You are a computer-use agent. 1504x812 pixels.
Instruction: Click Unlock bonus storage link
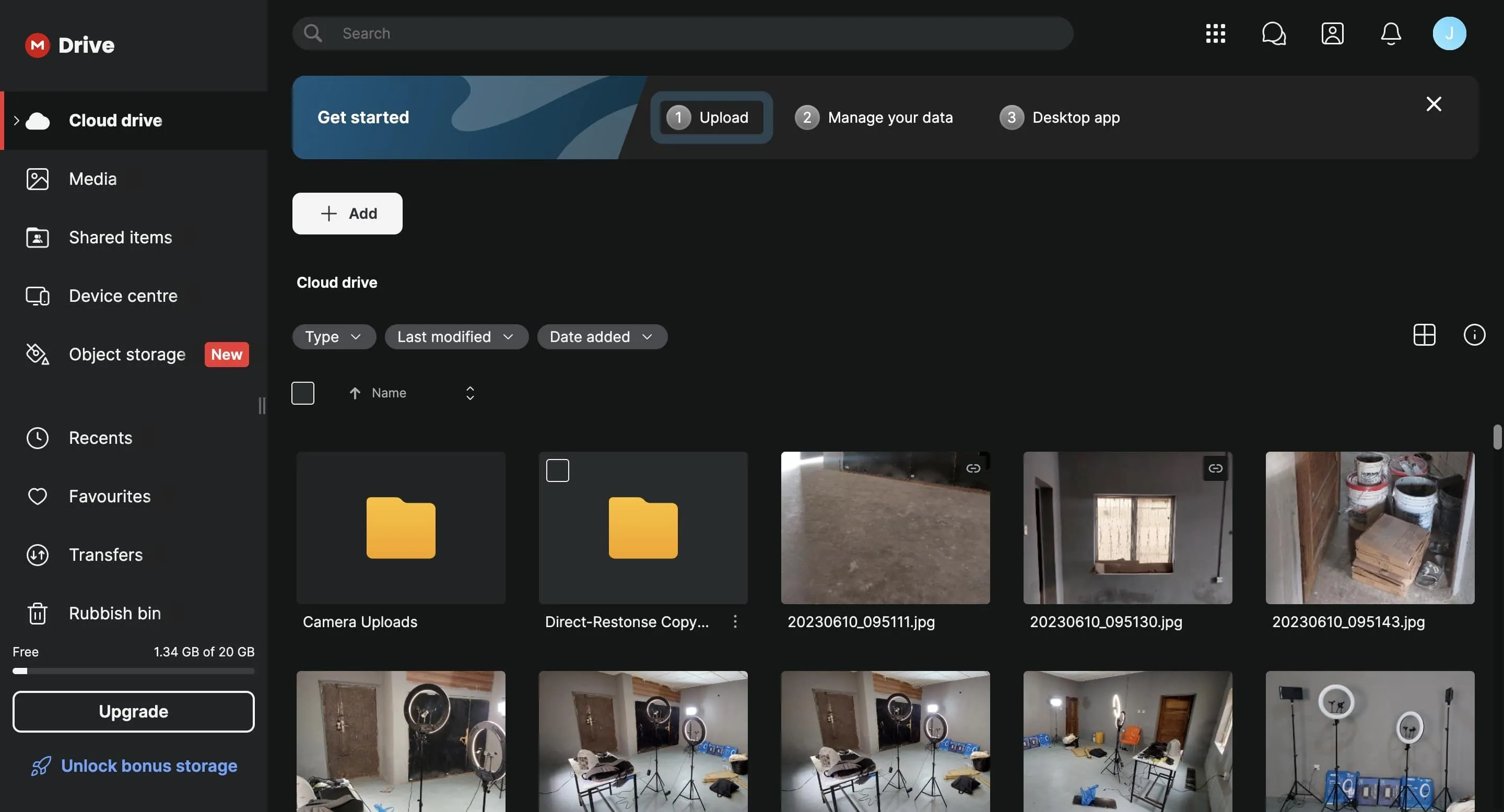149,766
